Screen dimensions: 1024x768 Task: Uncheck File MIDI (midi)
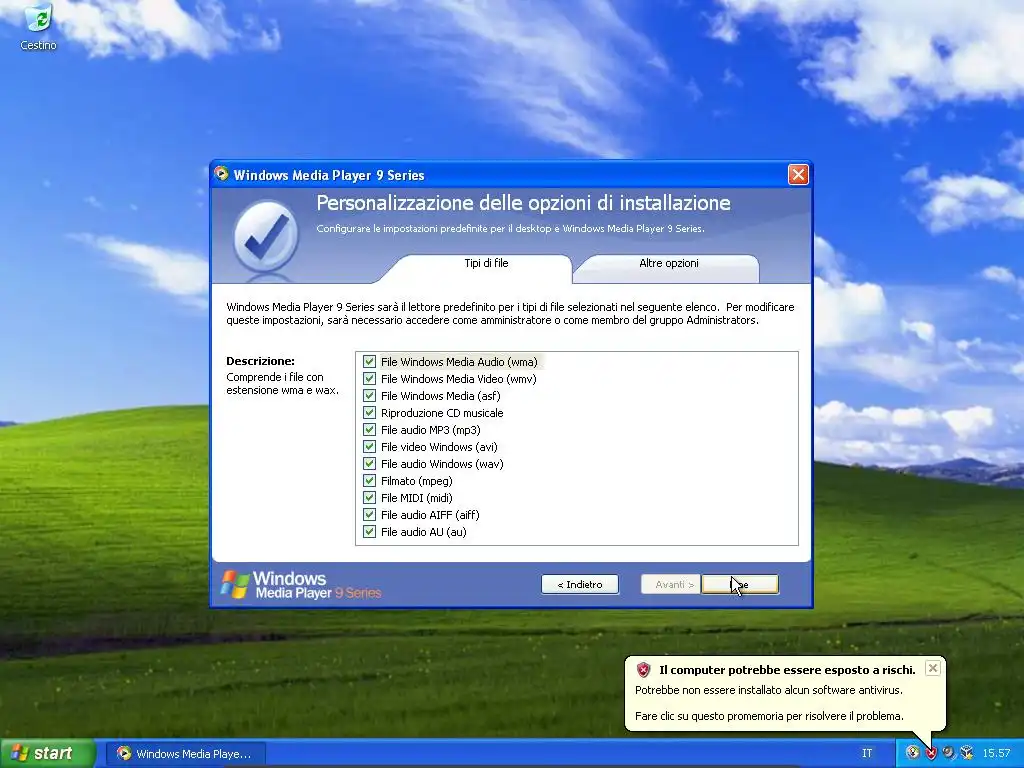pos(370,498)
